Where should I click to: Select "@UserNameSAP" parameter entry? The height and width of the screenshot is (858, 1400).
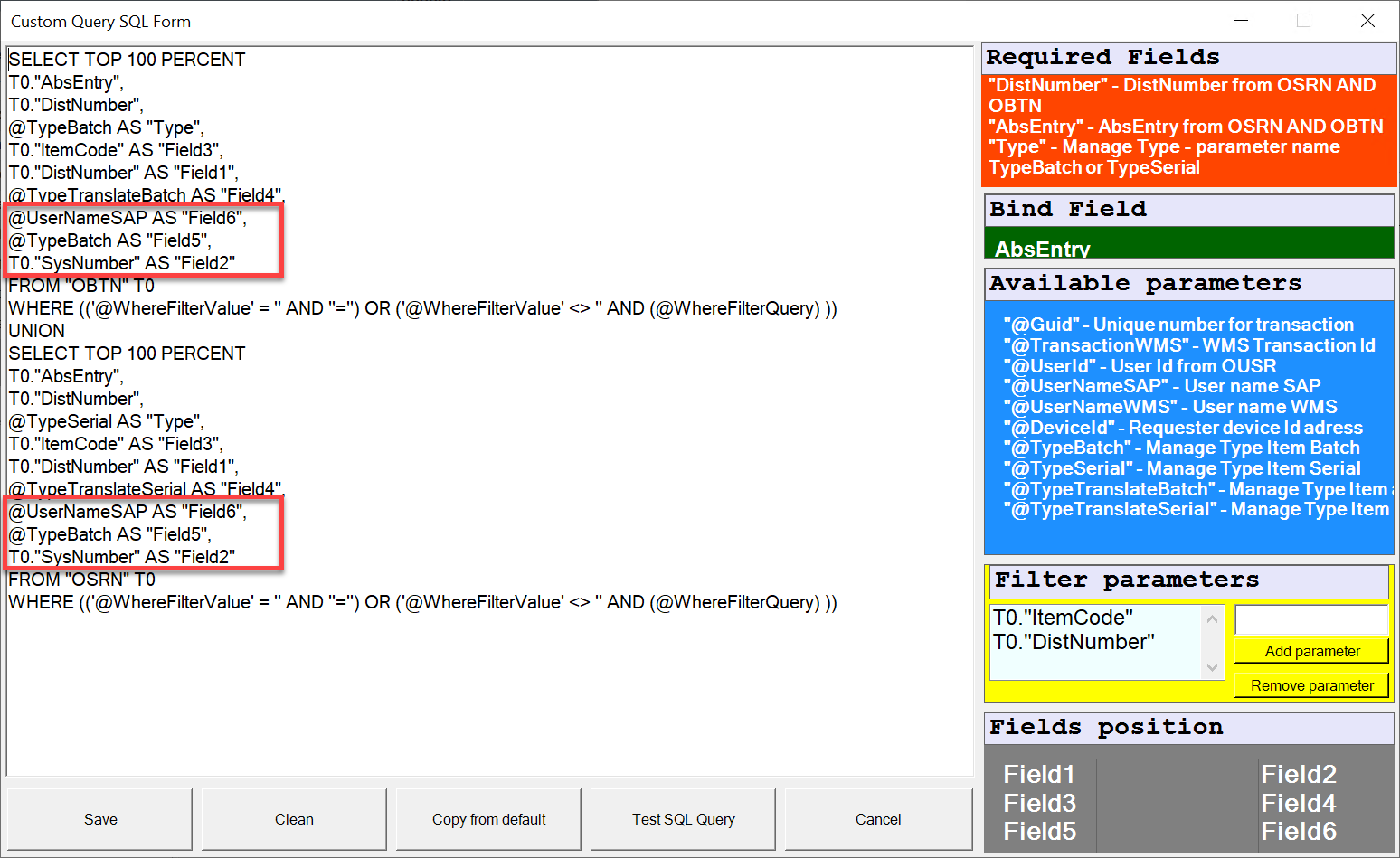click(1162, 385)
